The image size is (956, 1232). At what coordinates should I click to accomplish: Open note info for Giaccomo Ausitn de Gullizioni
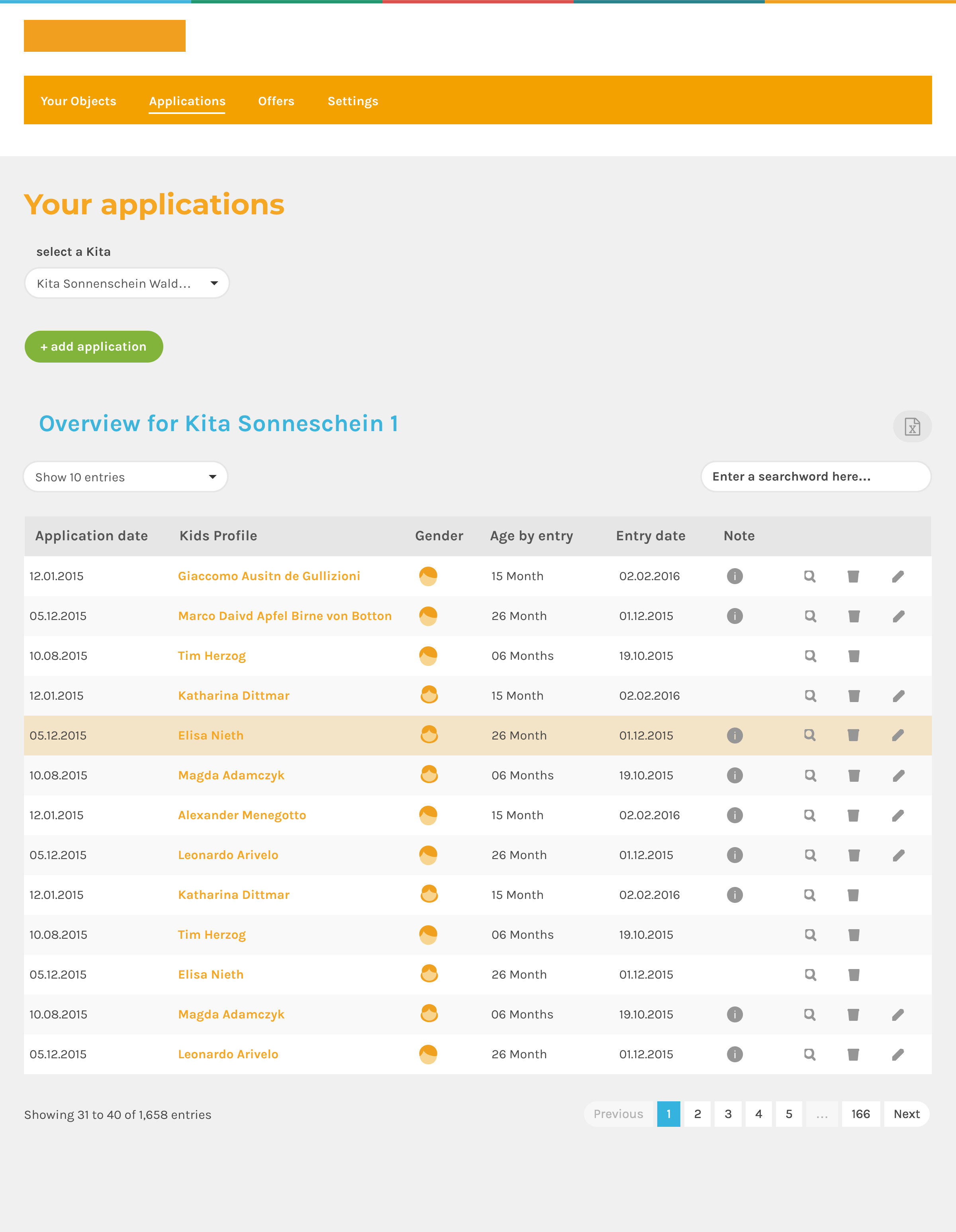point(735,576)
